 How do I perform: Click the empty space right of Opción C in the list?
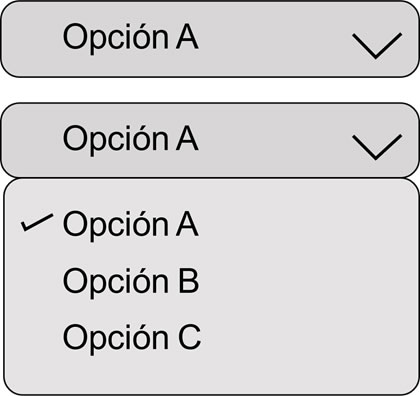[310, 338]
